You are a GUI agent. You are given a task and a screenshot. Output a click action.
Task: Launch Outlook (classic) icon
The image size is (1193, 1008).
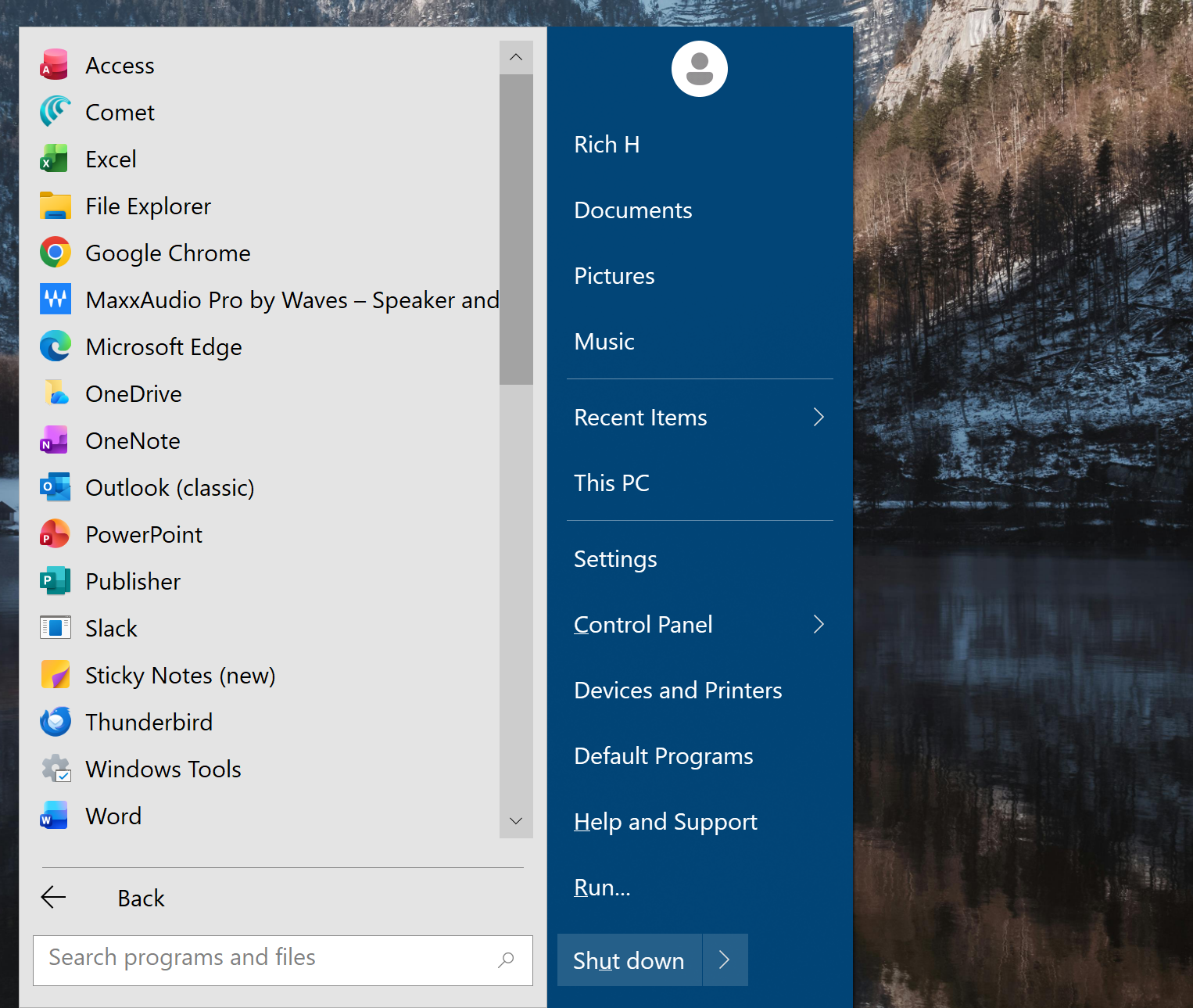55,487
